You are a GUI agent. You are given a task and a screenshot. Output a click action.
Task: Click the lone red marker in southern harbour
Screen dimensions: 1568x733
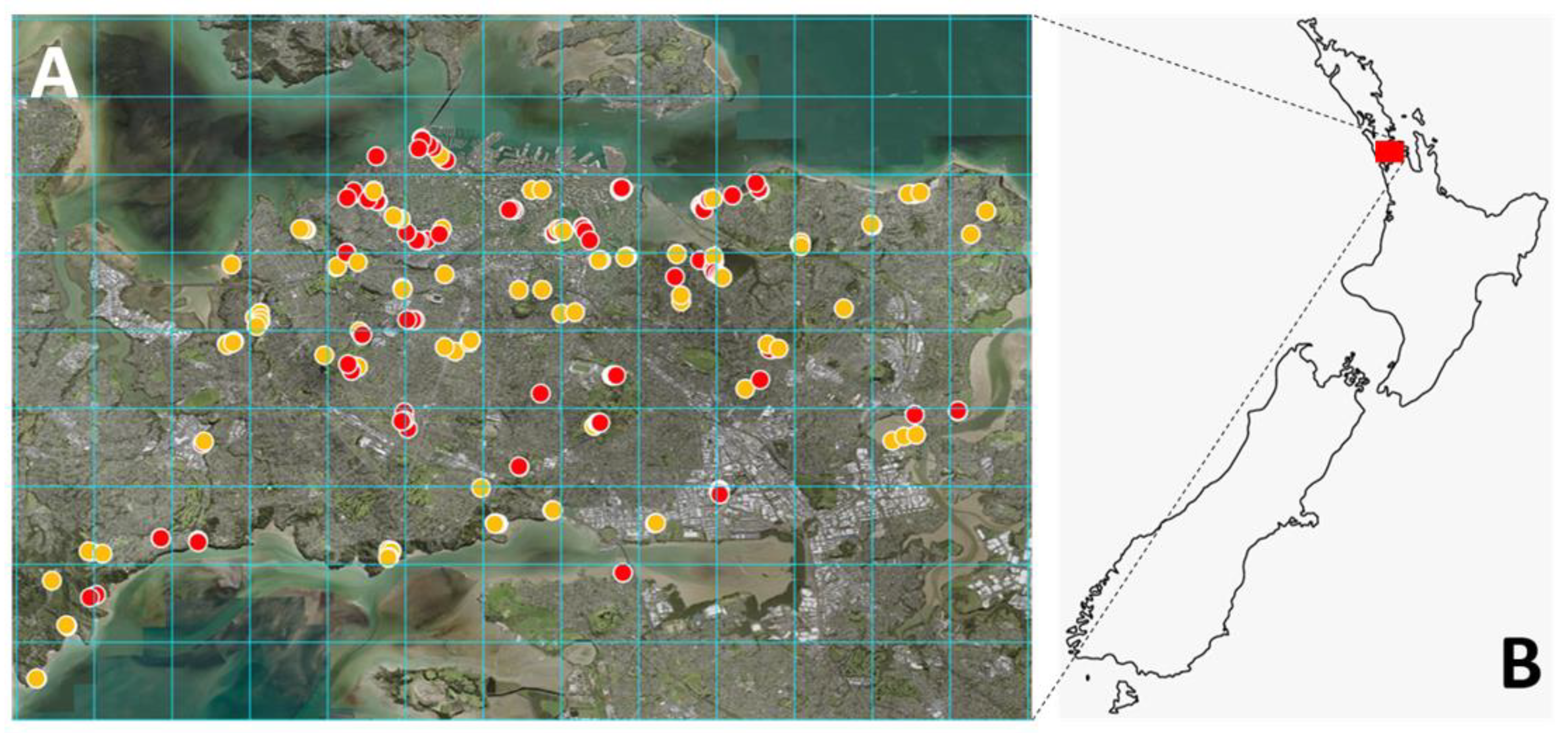pyautogui.click(x=622, y=573)
